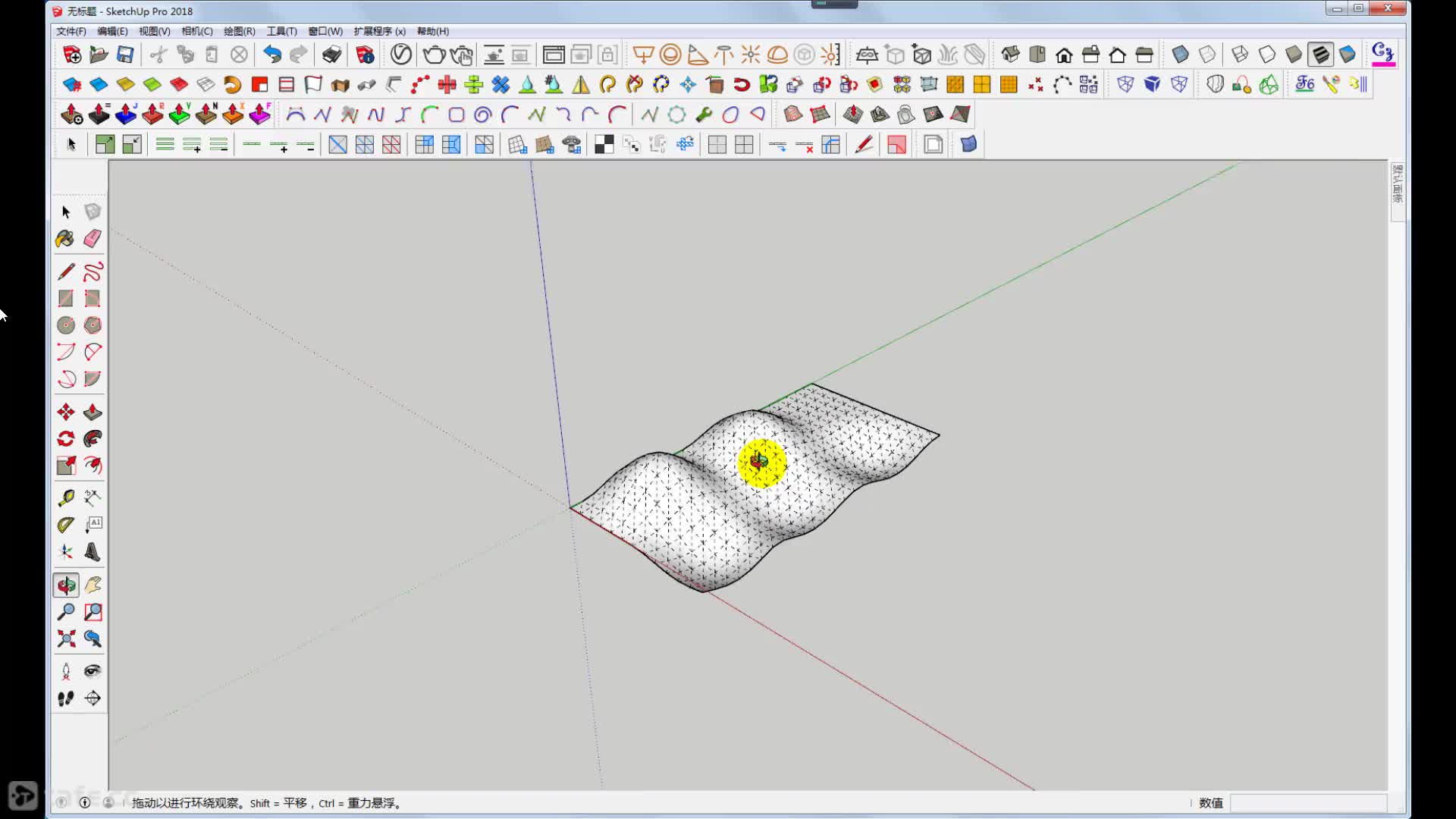Select the Freehand squiggle tool
This screenshot has width=1456, height=819.
click(93, 271)
